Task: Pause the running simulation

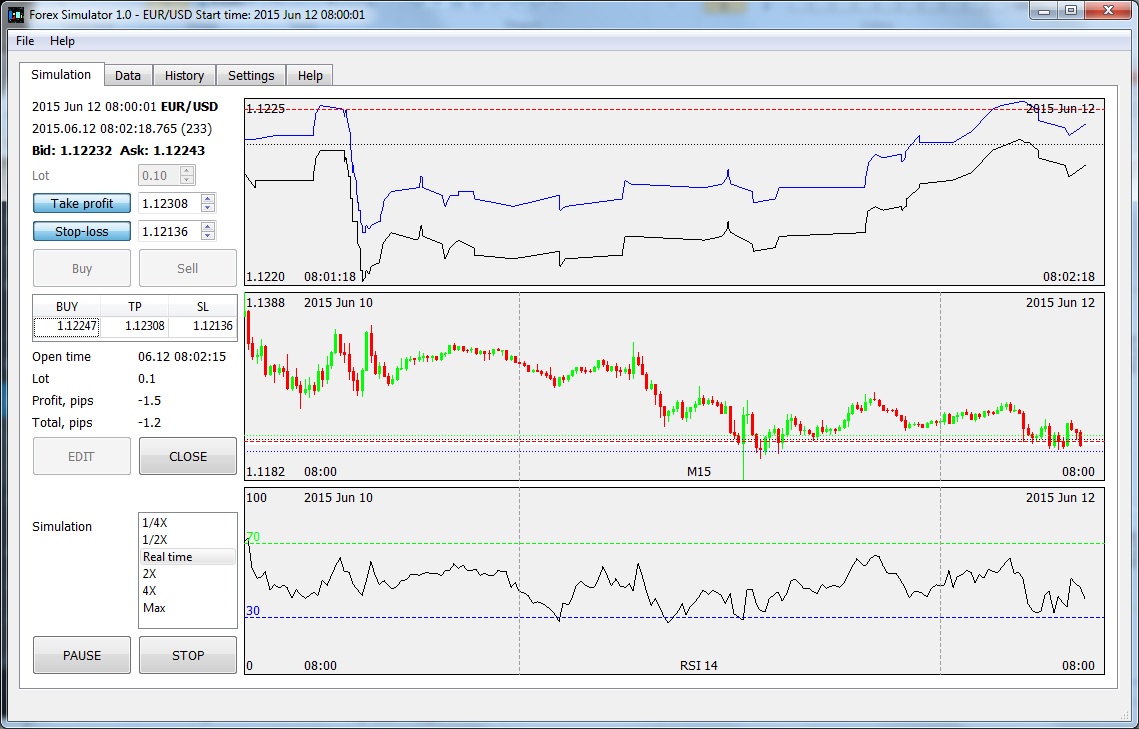Action: [82, 656]
